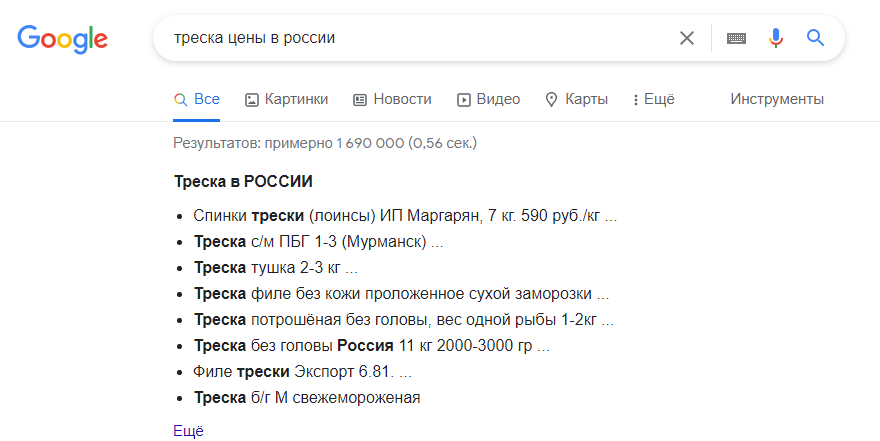
Task: Click the Google logo
Action: pos(62,39)
